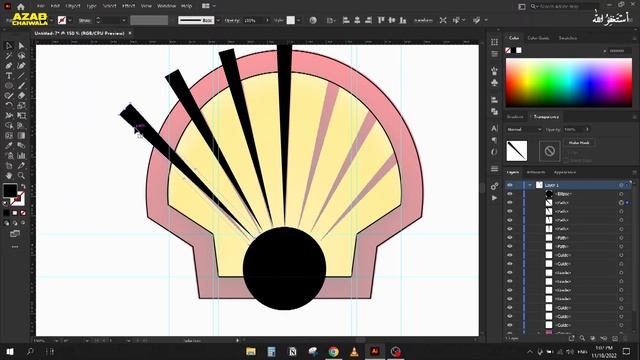Hide the currently selected Path sublayer eye
The width and height of the screenshot is (640, 360).
[x=509, y=202]
